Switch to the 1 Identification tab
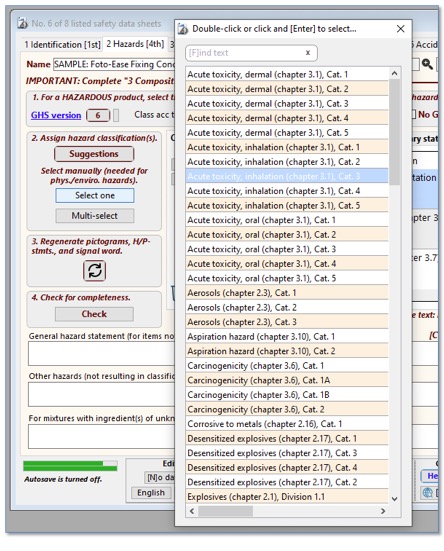Screen dimensions: 444x551 (62, 45)
